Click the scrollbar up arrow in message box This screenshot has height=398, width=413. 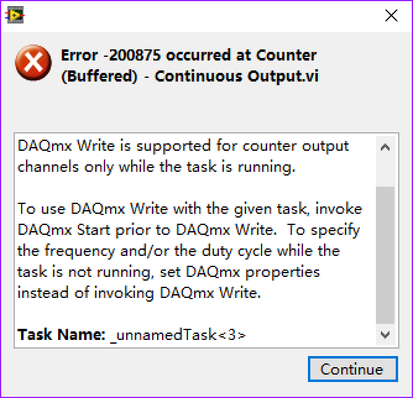385,147
